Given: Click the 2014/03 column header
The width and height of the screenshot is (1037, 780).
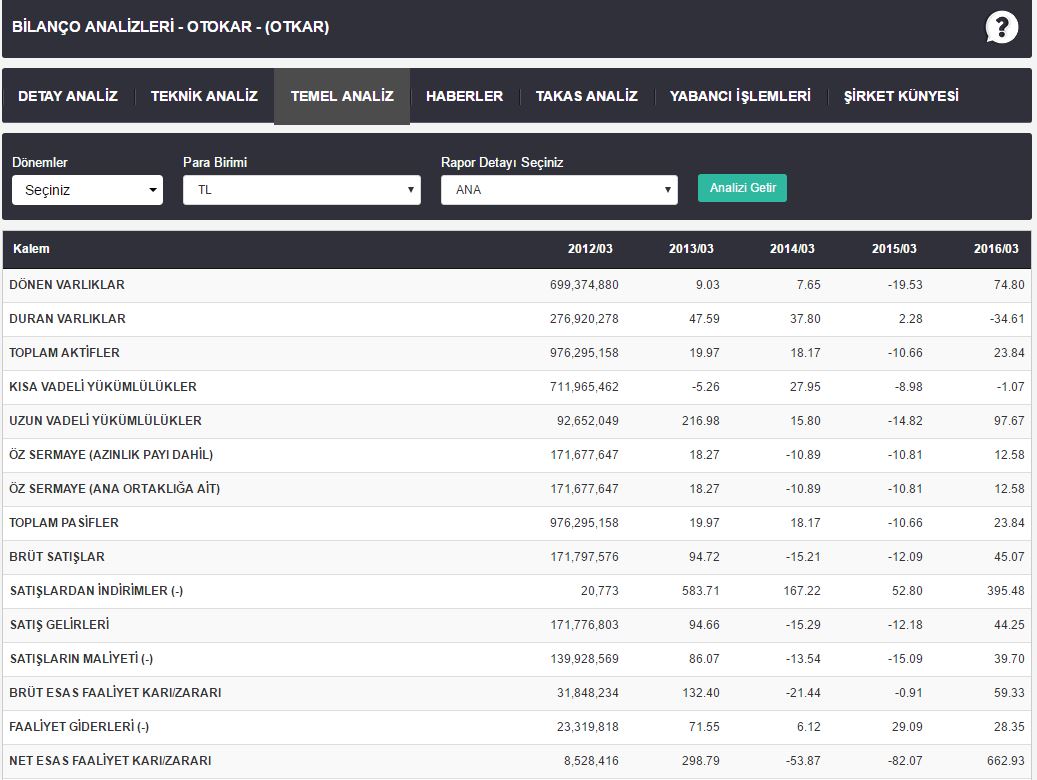Looking at the screenshot, I should (x=792, y=249).
